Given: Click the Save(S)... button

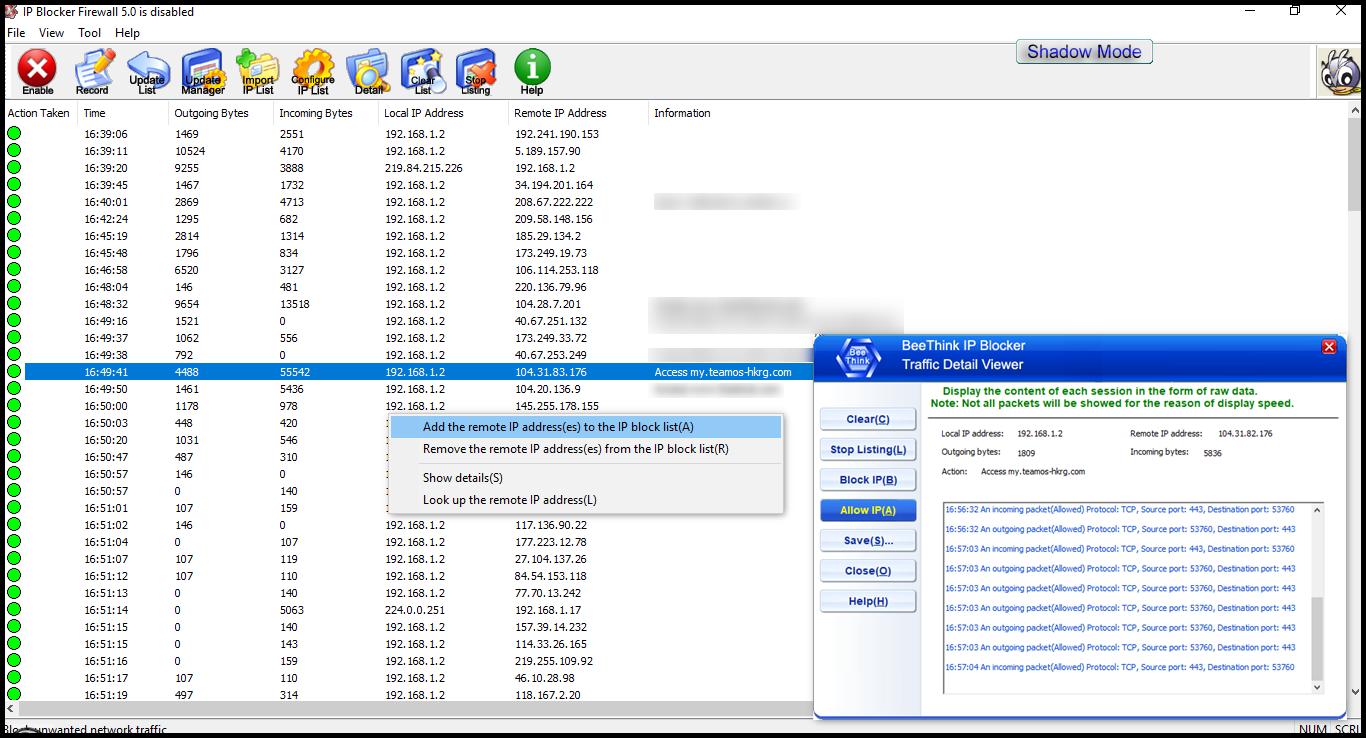Looking at the screenshot, I should point(868,541).
